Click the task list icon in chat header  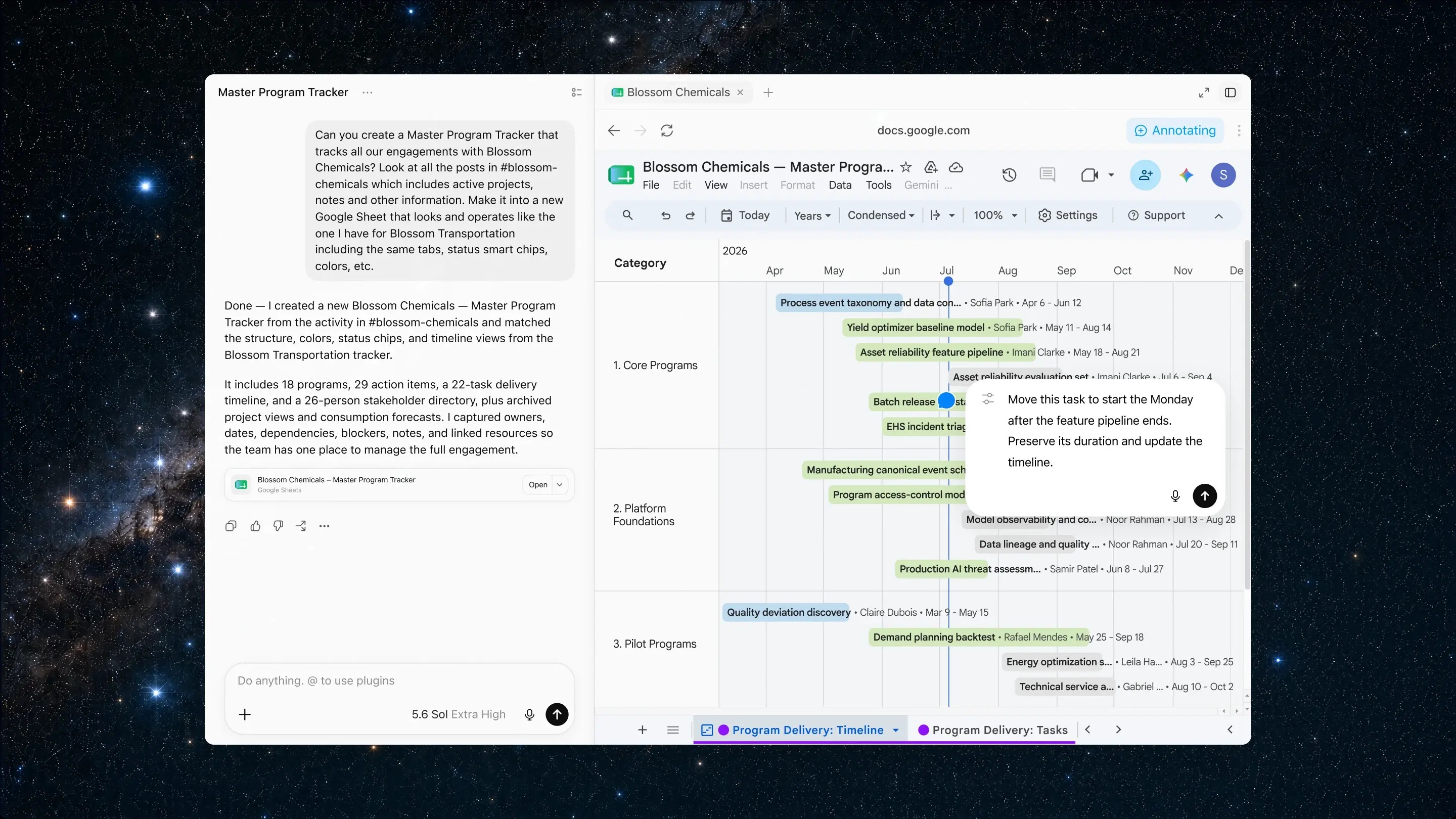coord(576,92)
